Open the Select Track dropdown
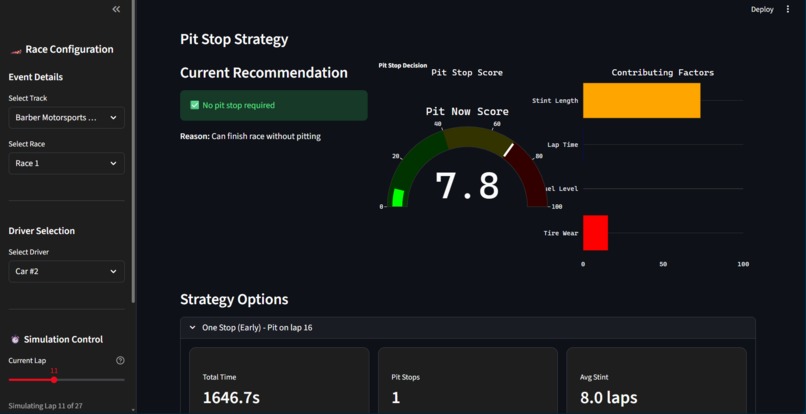Viewport: 806px width, 414px height. [x=66, y=117]
